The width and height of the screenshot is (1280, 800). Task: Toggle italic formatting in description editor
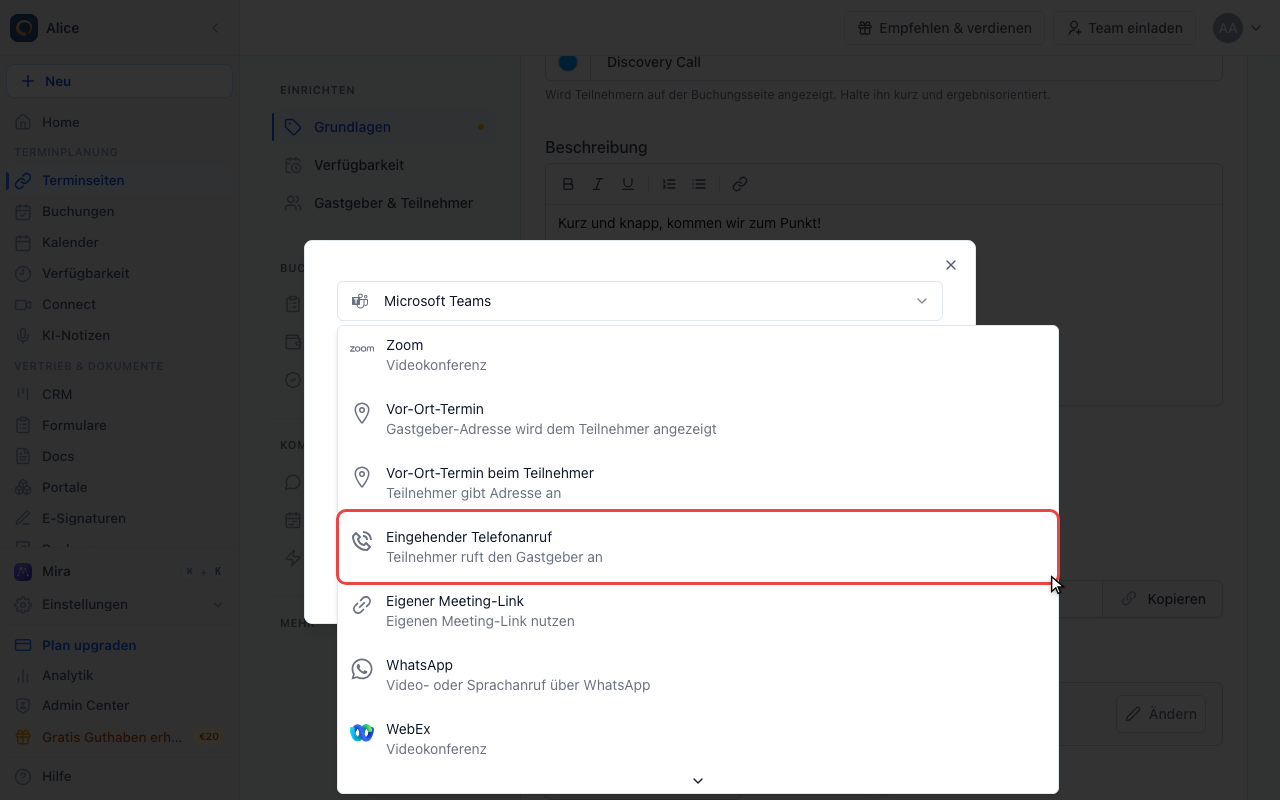(598, 184)
